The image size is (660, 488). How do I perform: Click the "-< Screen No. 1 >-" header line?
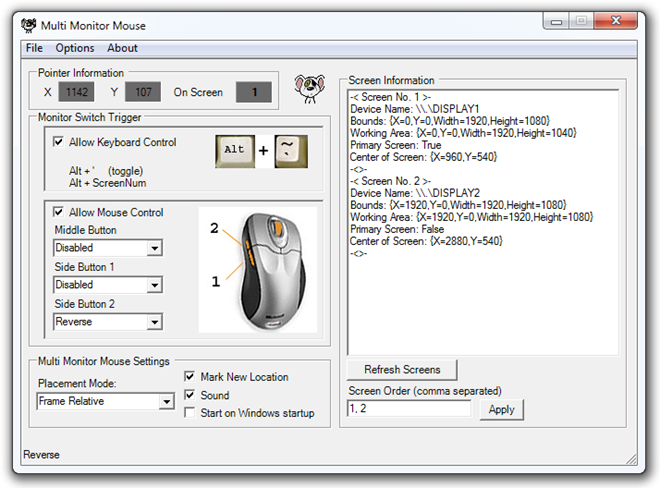coord(390,97)
